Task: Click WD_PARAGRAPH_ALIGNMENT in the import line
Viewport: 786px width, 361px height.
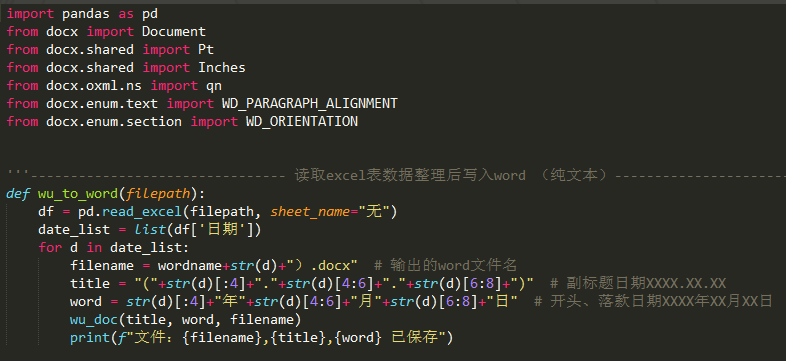Action: (309, 104)
